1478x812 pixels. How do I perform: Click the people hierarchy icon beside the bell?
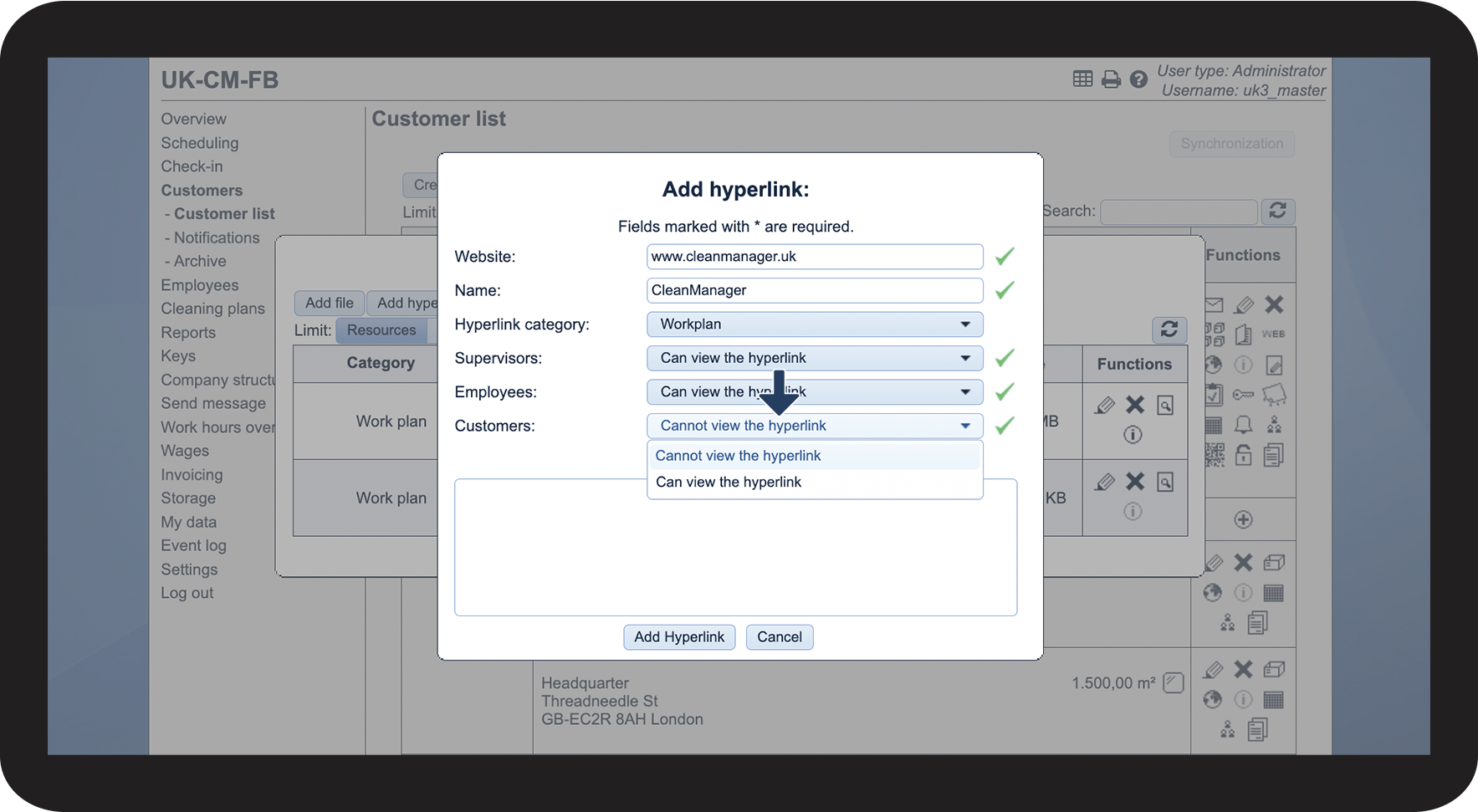(x=1274, y=425)
